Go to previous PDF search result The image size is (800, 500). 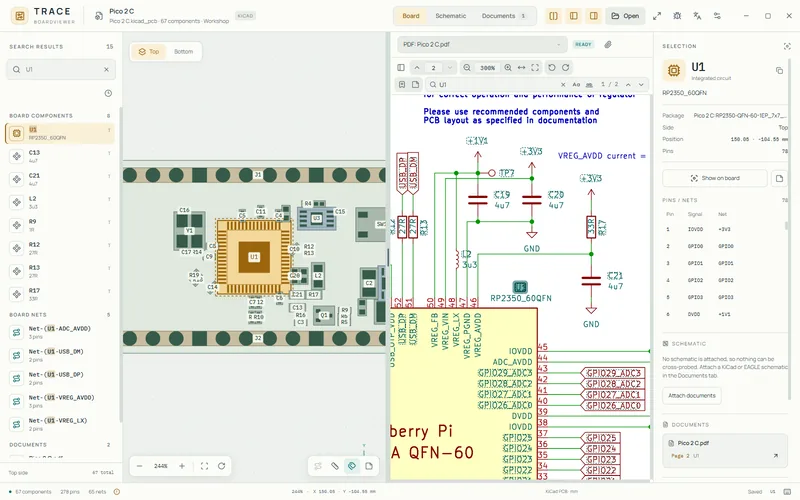[x=628, y=85]
